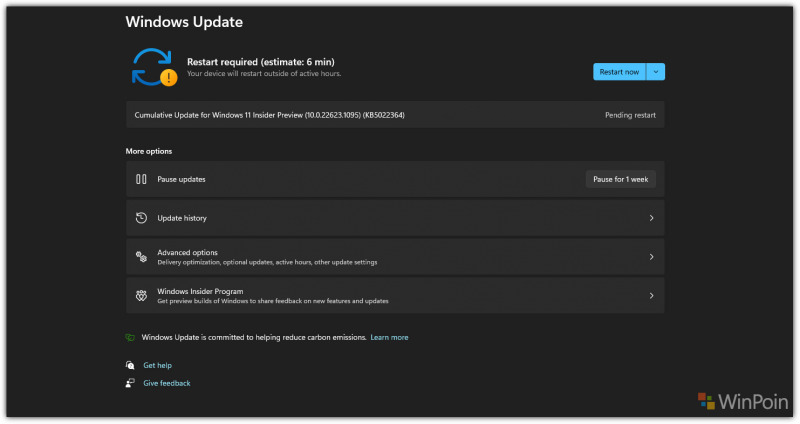800x424 pixels.
Task: Open the Give feedback link
Action: (x=166, y=383)
